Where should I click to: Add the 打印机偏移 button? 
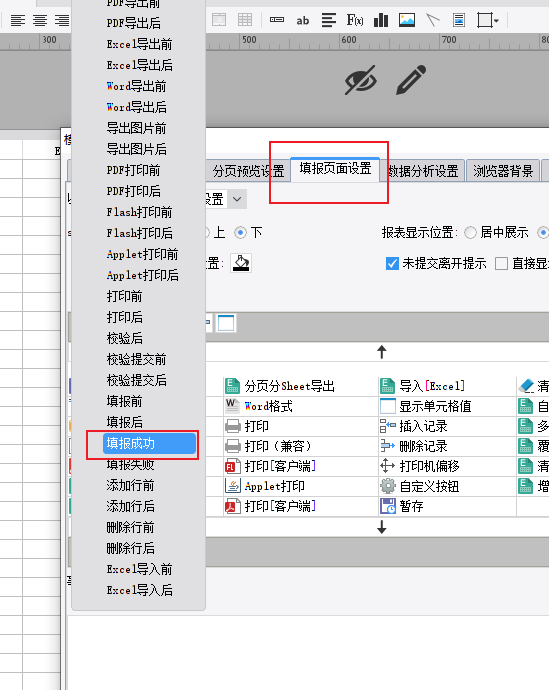coord(420,466)
